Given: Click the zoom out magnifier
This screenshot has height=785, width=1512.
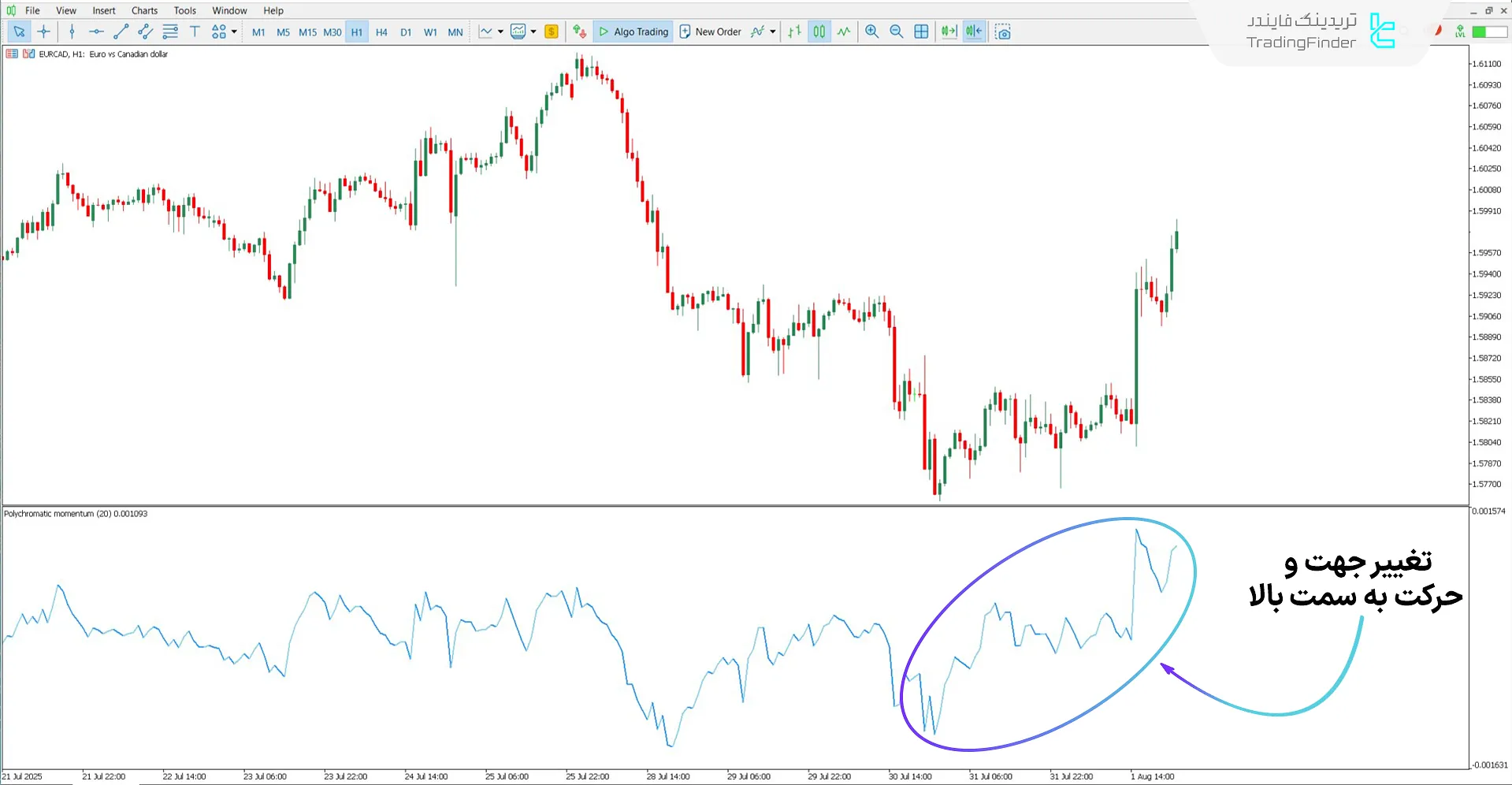Looking at the screenshot, I should point(896,32).
